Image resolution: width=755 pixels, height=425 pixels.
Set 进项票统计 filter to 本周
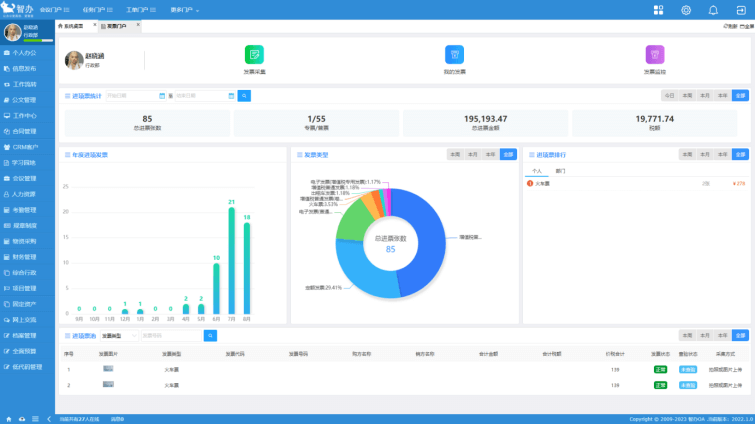[686, 96]
